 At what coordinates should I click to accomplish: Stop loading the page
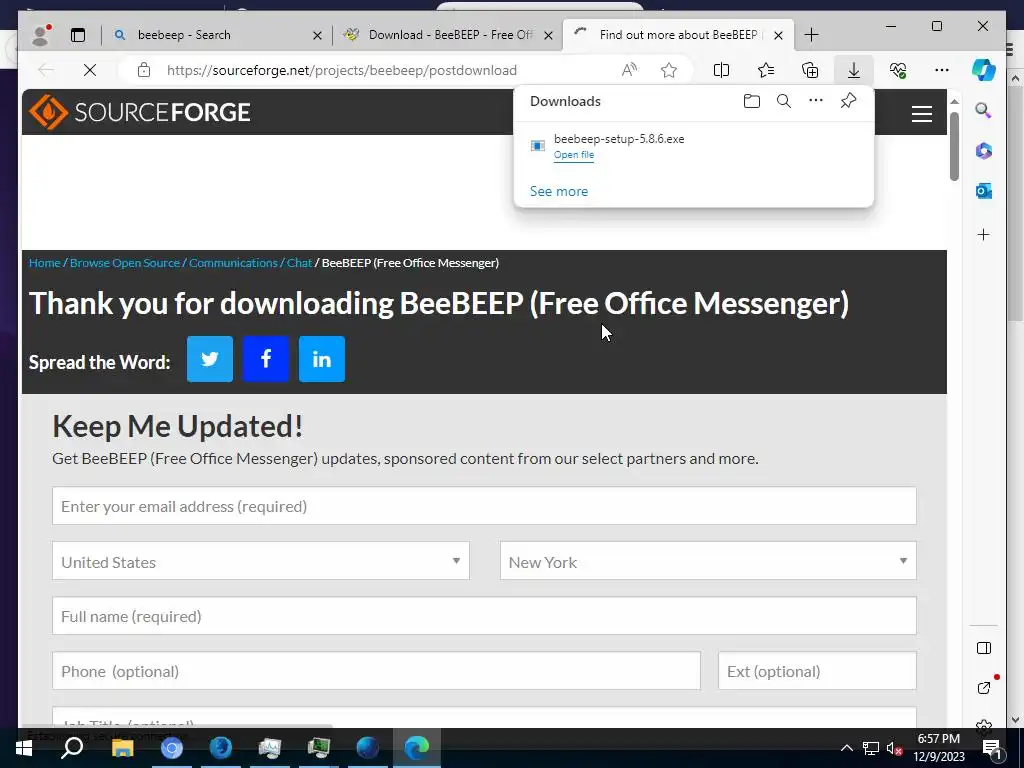coord(90,70)
